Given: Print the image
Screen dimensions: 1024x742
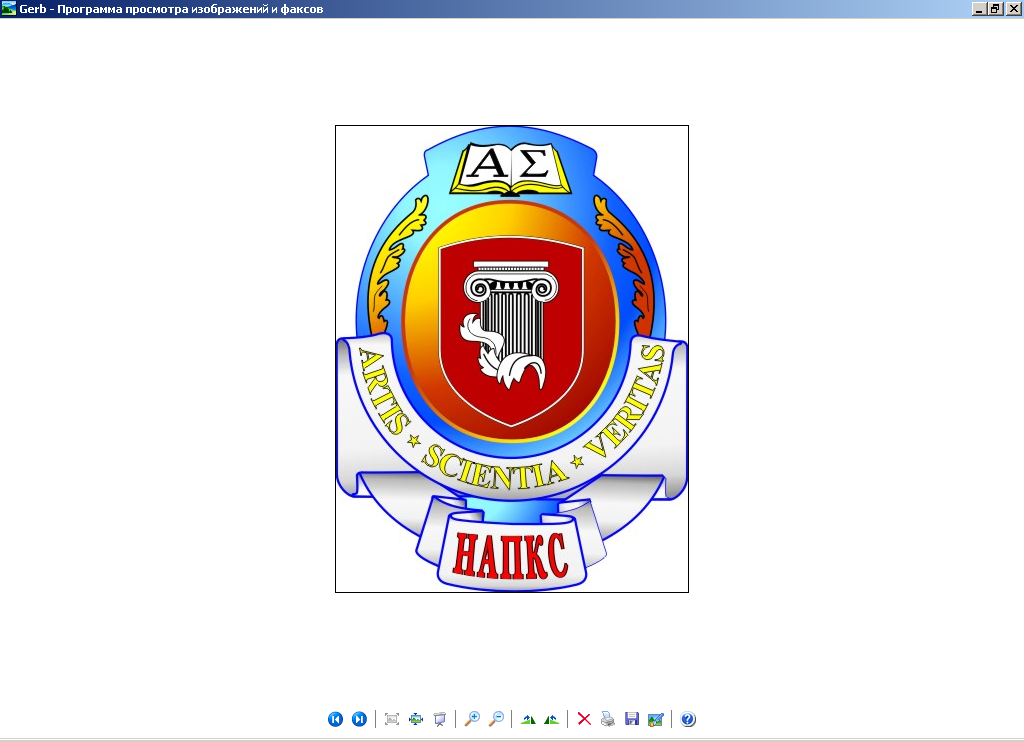Looking at the screenshot, I should pos(608,719).
